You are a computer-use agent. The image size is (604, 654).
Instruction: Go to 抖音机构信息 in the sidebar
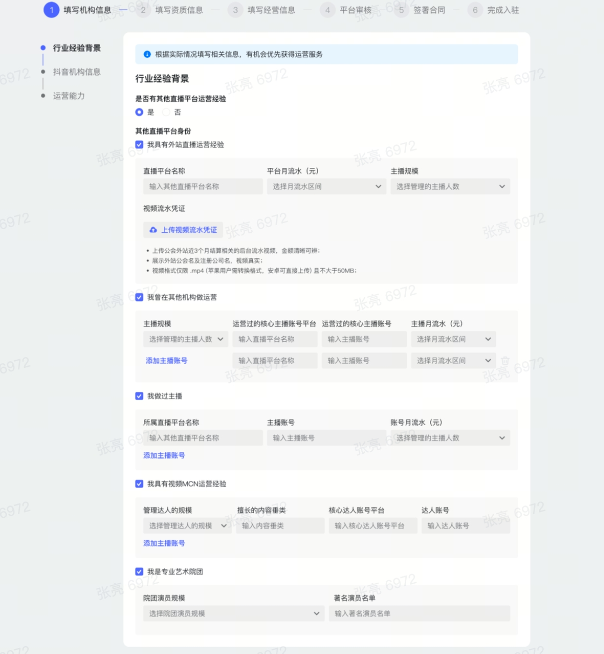click(x=77, y=72)
